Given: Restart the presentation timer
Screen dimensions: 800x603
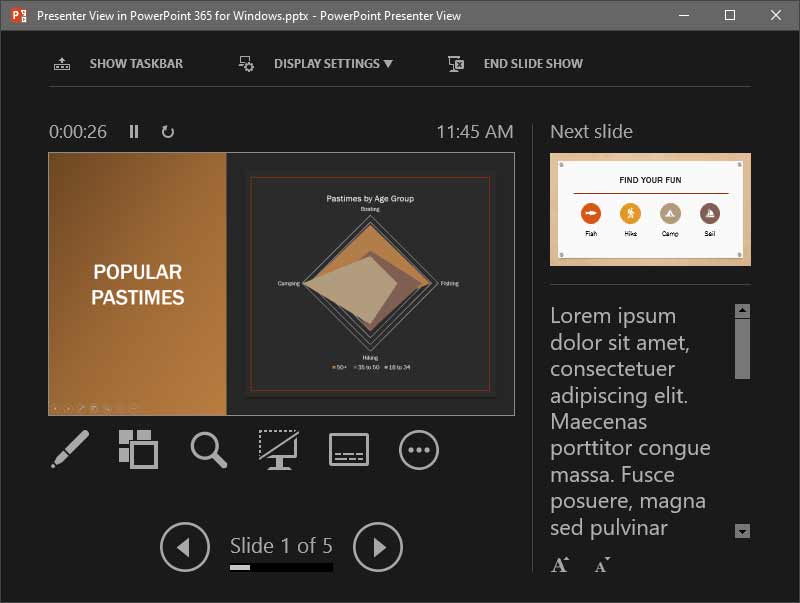Looking at the screenshot, I should pyautogui.click(x=166, y=131).
